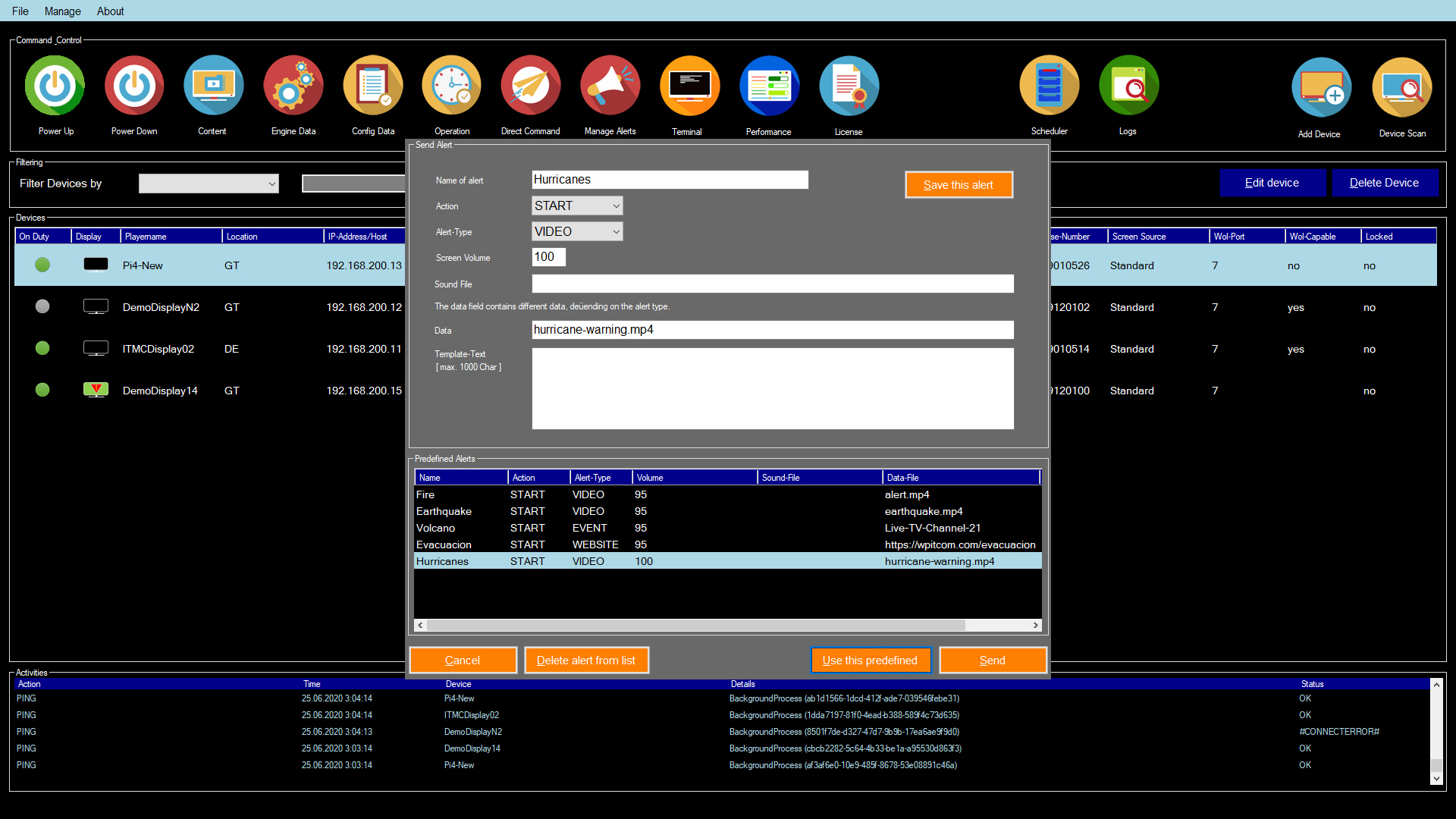This screenshot has height=819, width=1456.
Task: Click the Manage Alerts megaphone icon
Action: click(610, 86)
